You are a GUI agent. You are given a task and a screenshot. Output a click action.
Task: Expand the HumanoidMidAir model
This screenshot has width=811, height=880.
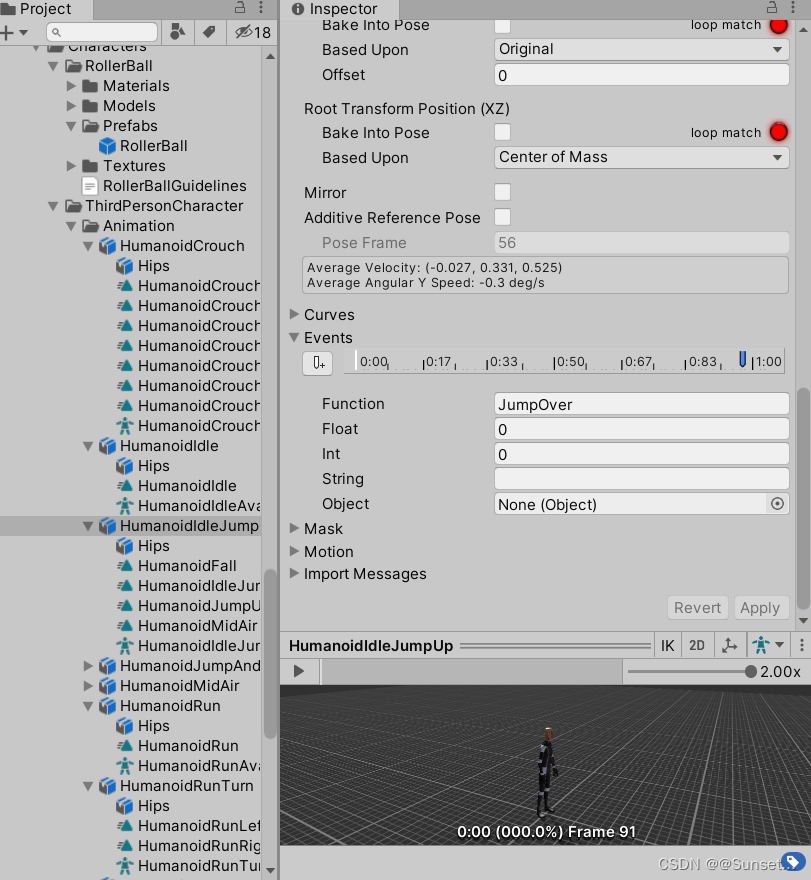tap(88, 686)
